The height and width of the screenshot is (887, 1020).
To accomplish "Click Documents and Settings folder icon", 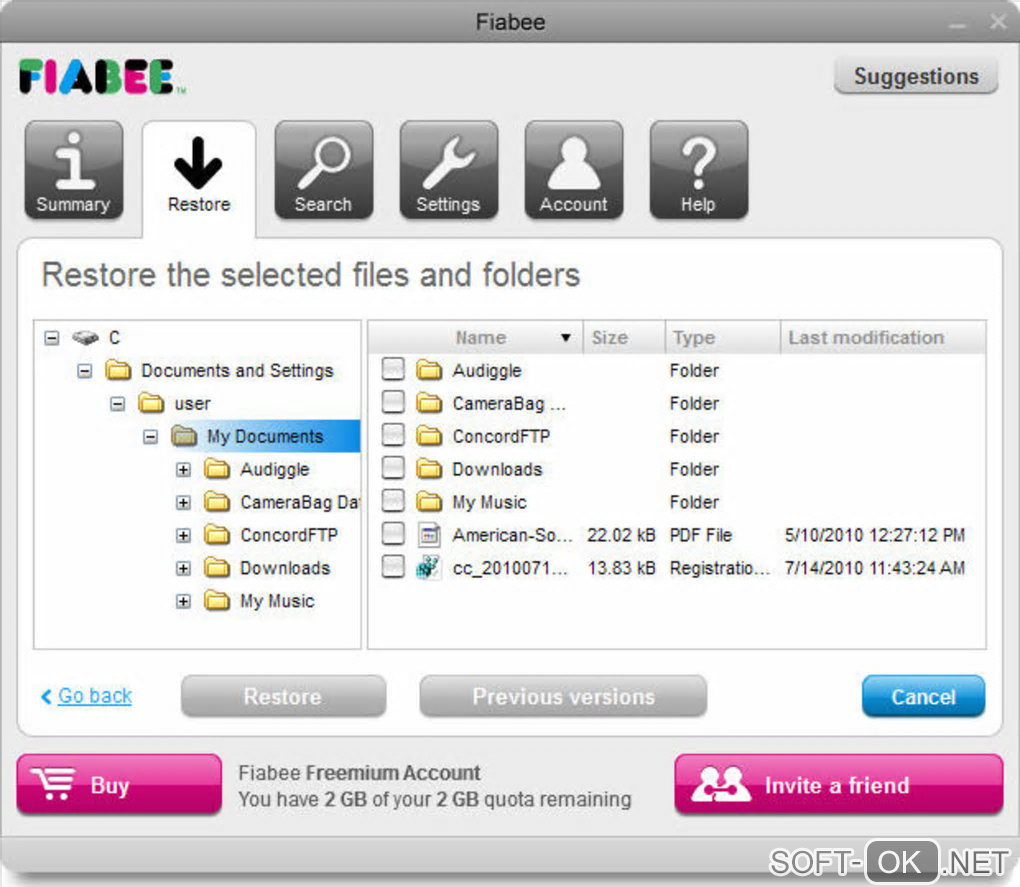I will click(118, 370).
